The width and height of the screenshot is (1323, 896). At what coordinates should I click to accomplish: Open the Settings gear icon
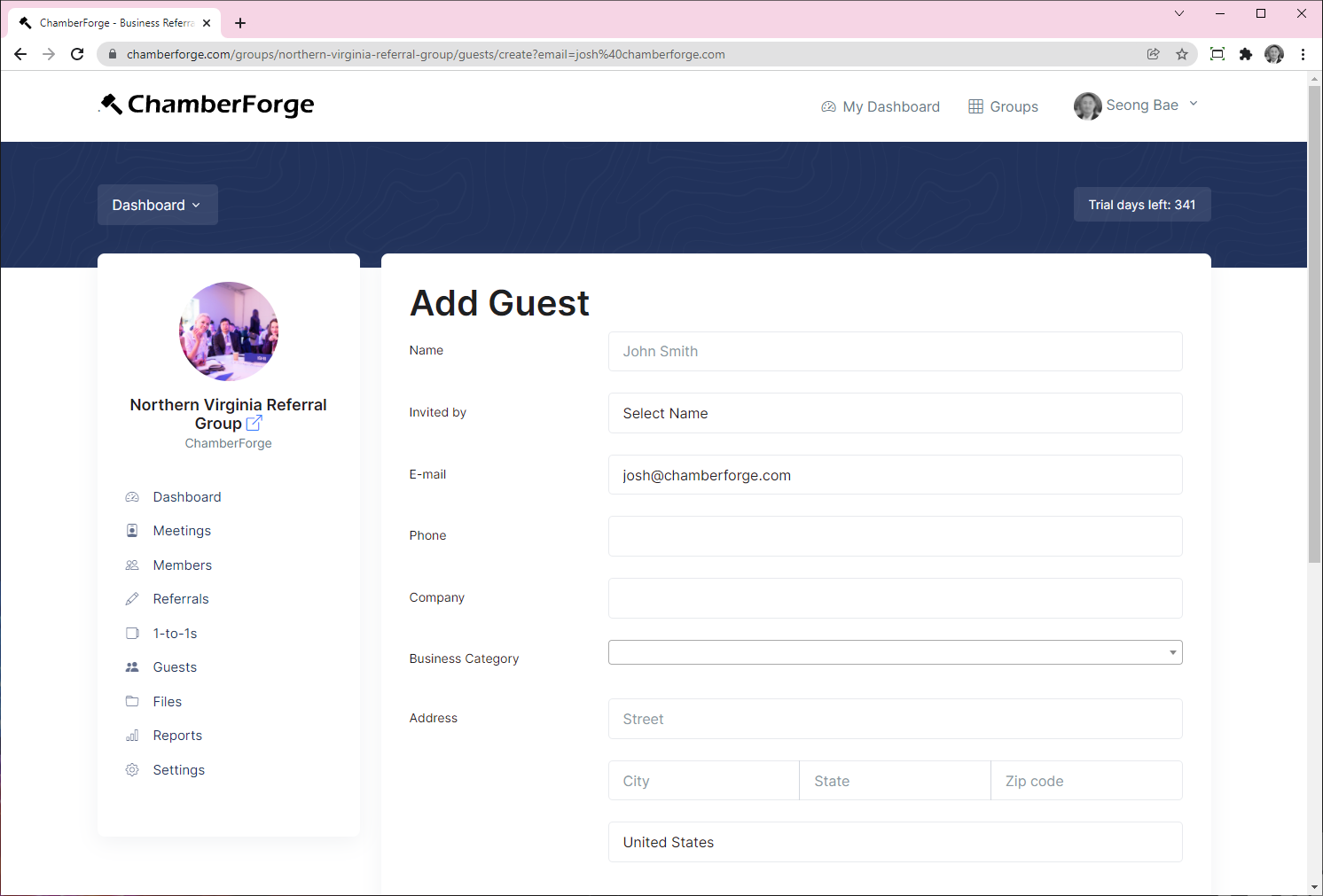132,769
